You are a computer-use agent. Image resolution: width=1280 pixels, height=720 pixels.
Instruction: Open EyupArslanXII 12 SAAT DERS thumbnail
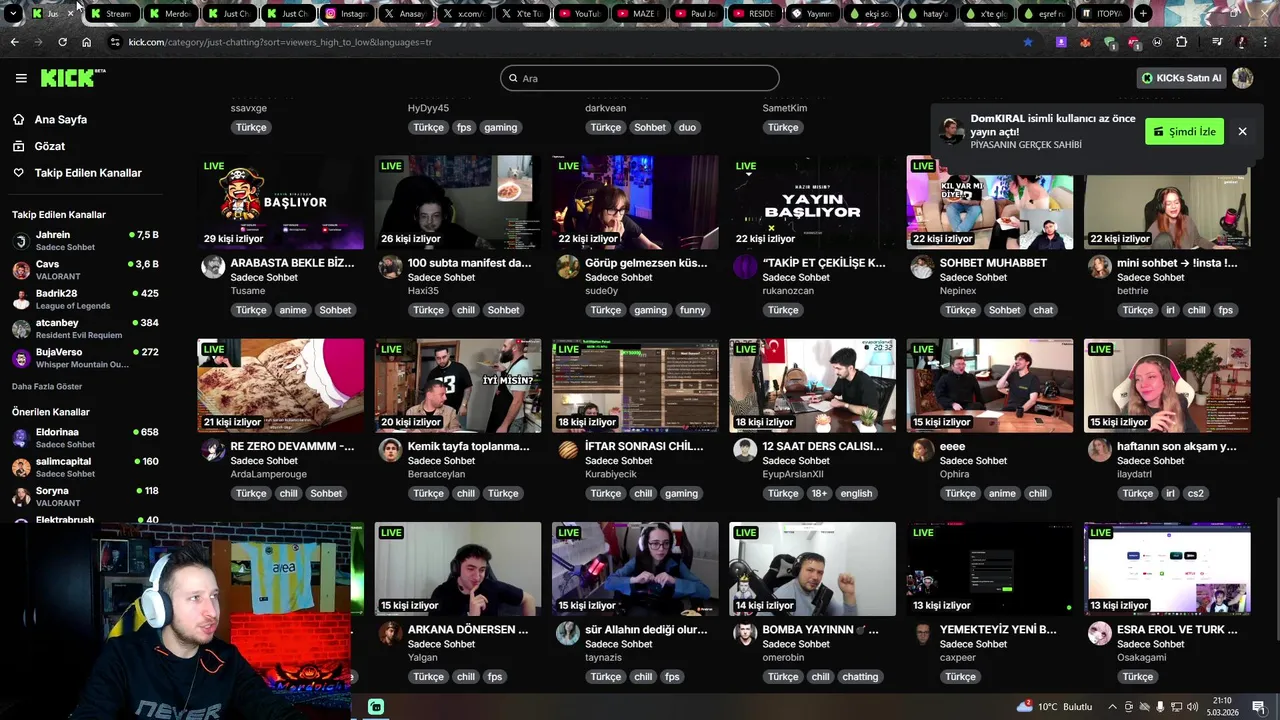click(813, 385)
